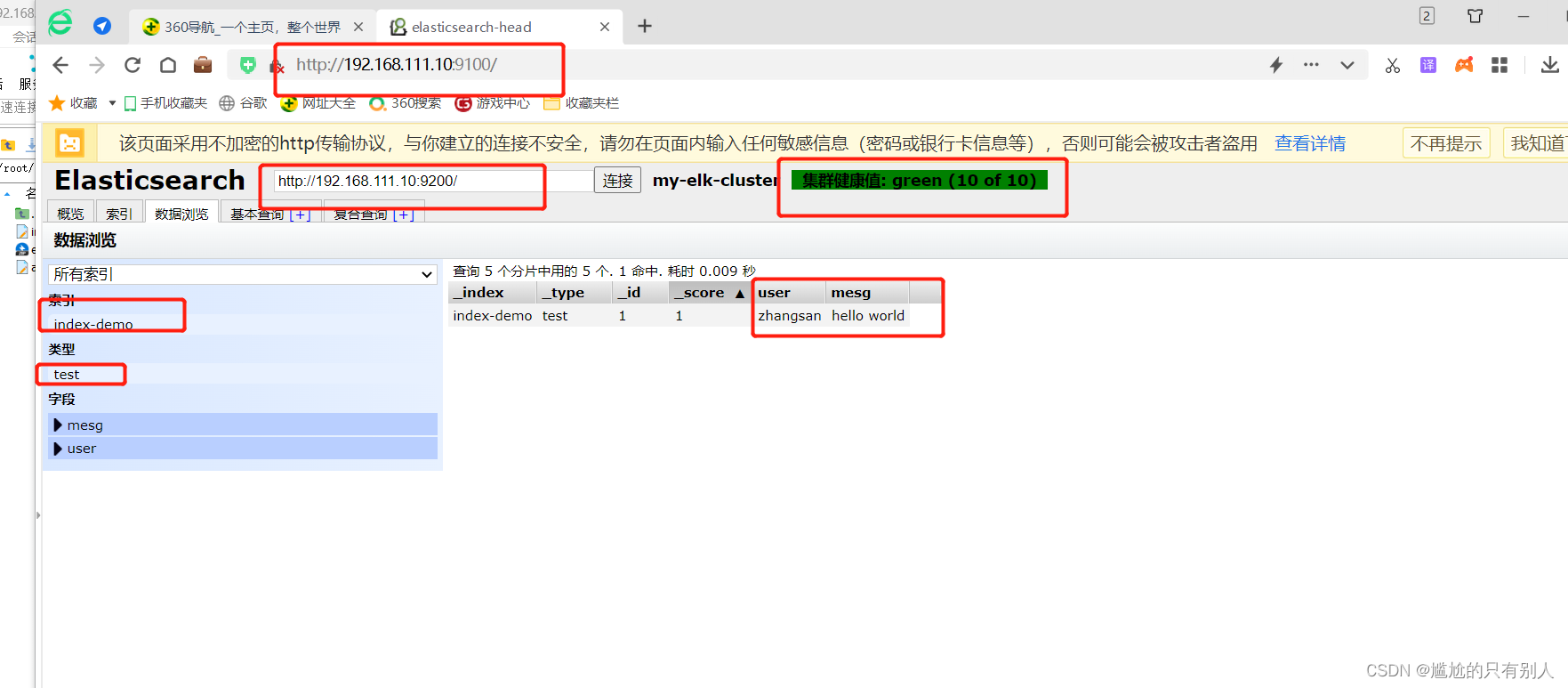Click the game controller icon
The image size is (1568, 688).
click(1464, 65)
